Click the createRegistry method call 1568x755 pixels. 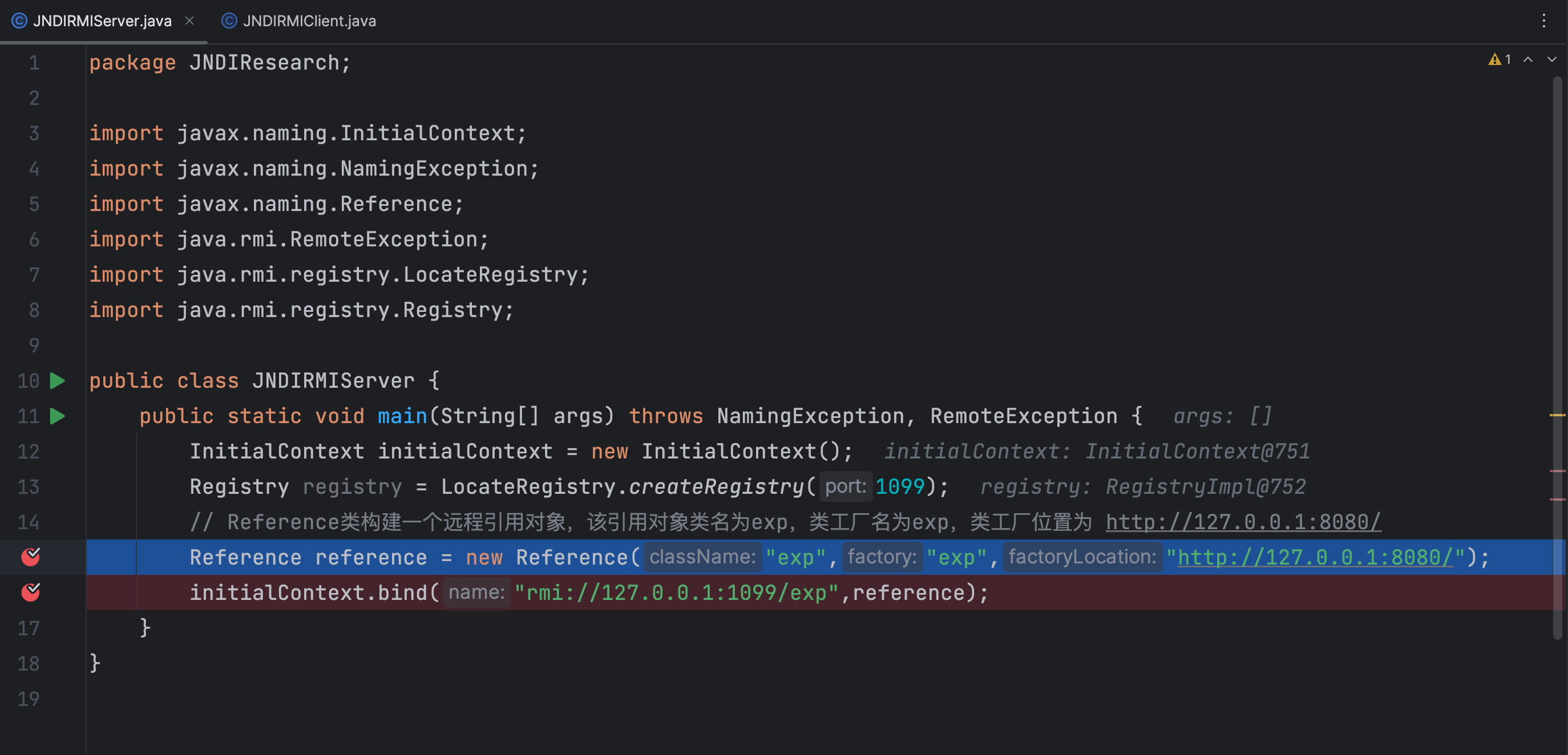tap(717, 487)
